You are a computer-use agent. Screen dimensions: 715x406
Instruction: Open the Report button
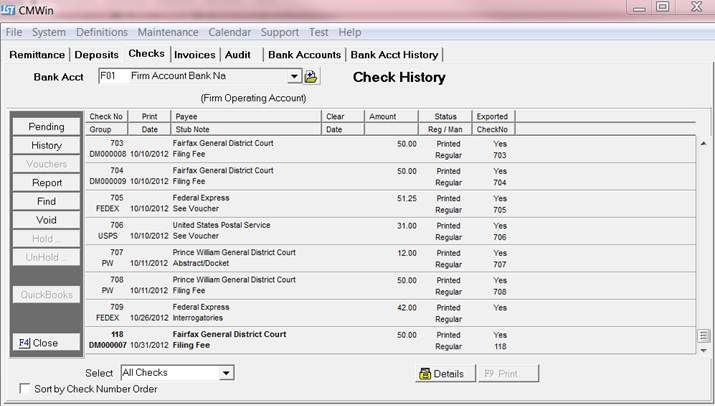click(47, 183)
